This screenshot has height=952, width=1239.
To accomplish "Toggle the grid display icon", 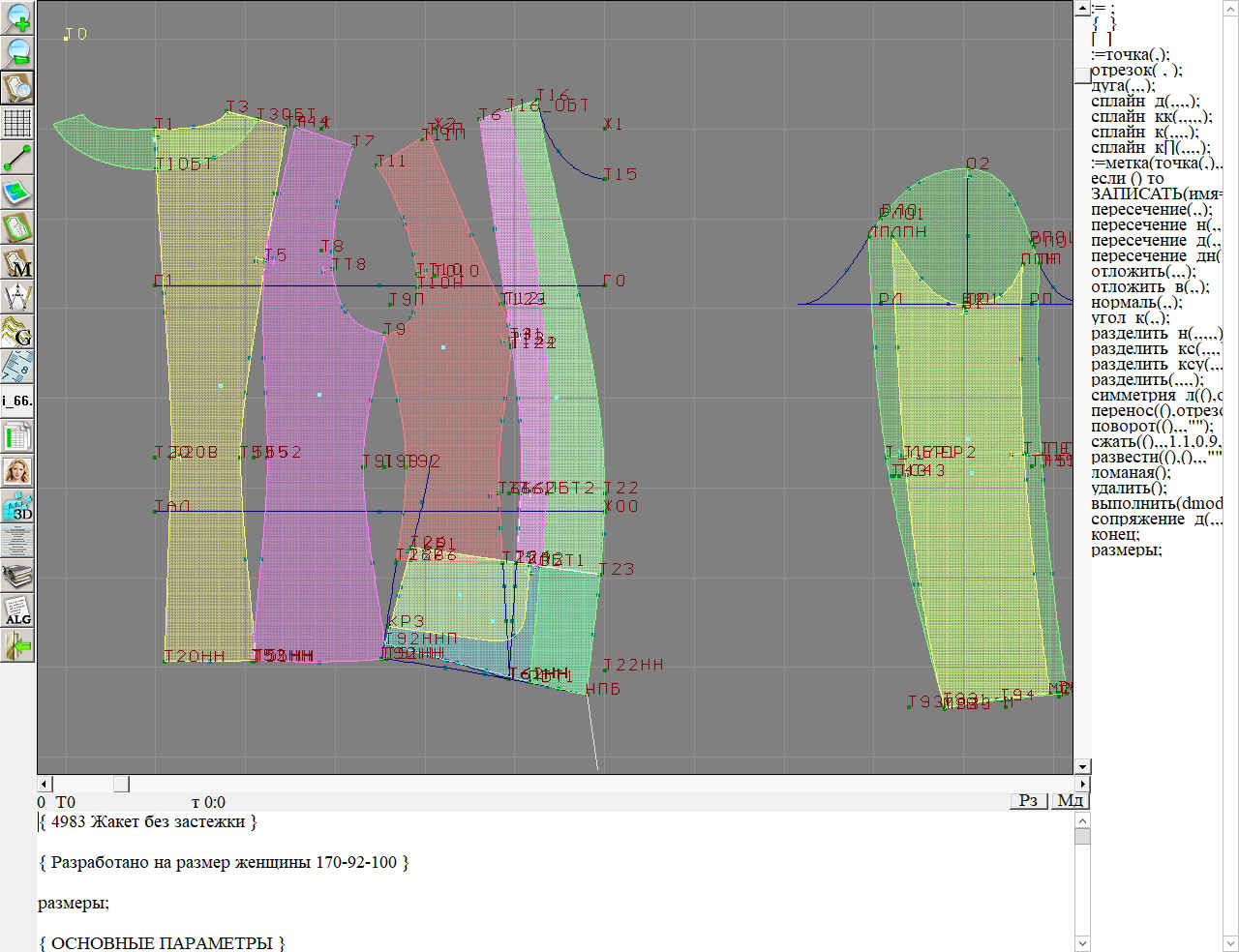I will [x=17, y=123].
